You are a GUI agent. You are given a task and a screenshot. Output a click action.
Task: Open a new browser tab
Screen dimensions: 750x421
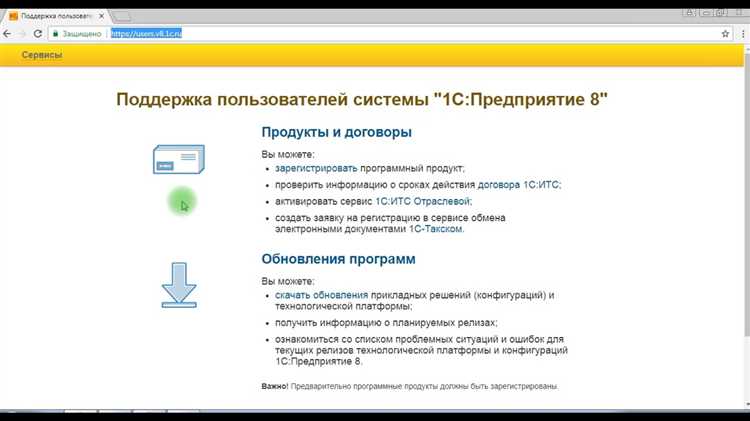121,16
